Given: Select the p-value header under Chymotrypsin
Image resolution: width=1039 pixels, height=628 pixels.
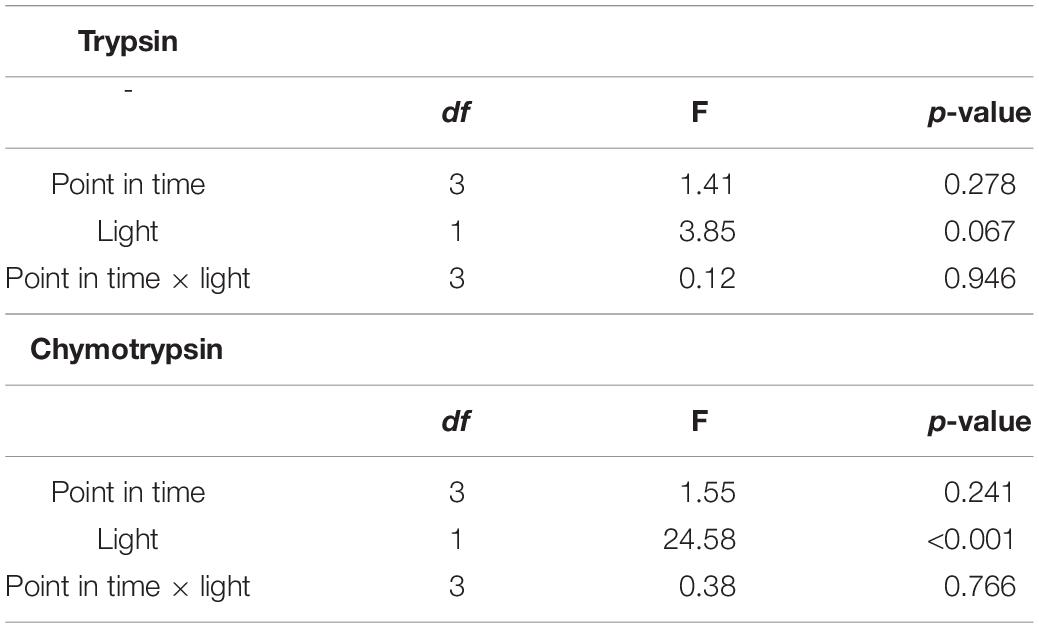Looking at the screenshot, I should 979,423.
